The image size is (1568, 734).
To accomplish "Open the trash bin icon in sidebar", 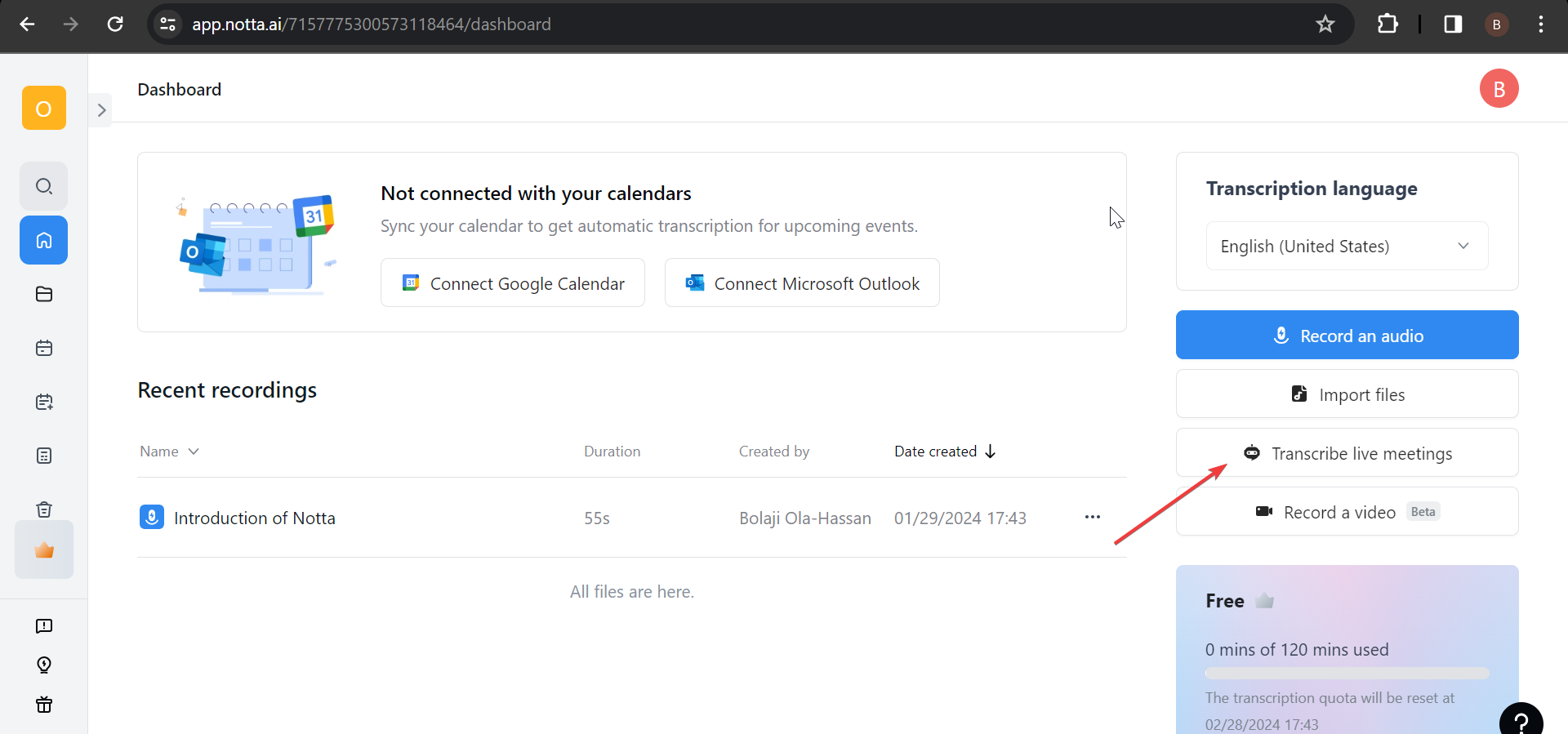I will pos(44,509).
